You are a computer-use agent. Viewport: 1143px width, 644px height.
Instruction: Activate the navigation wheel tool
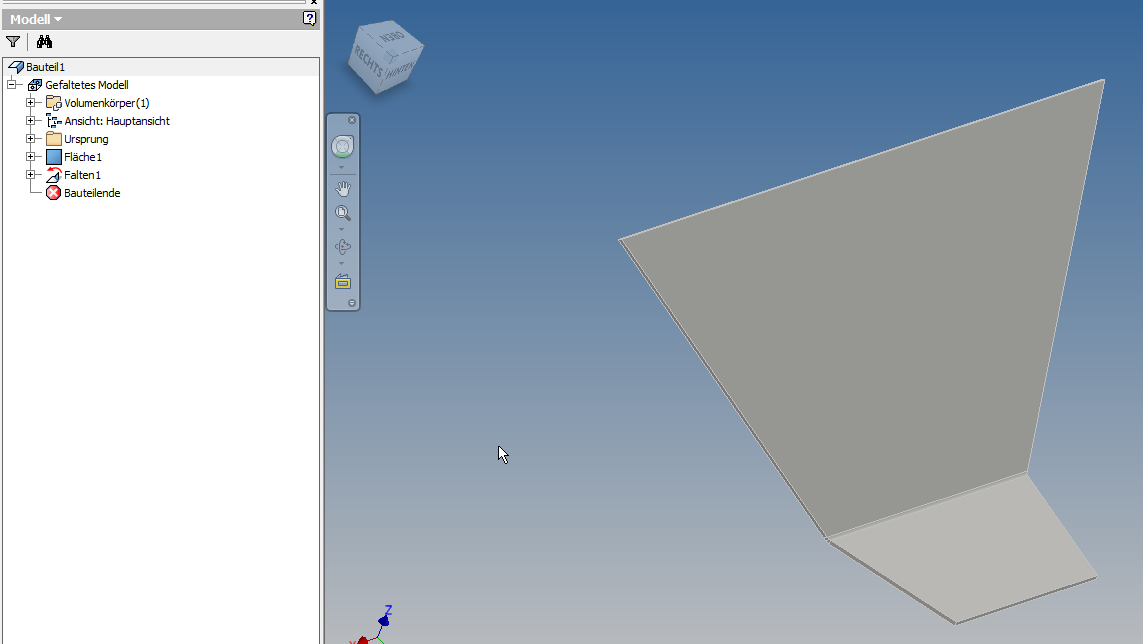point(343,146)
